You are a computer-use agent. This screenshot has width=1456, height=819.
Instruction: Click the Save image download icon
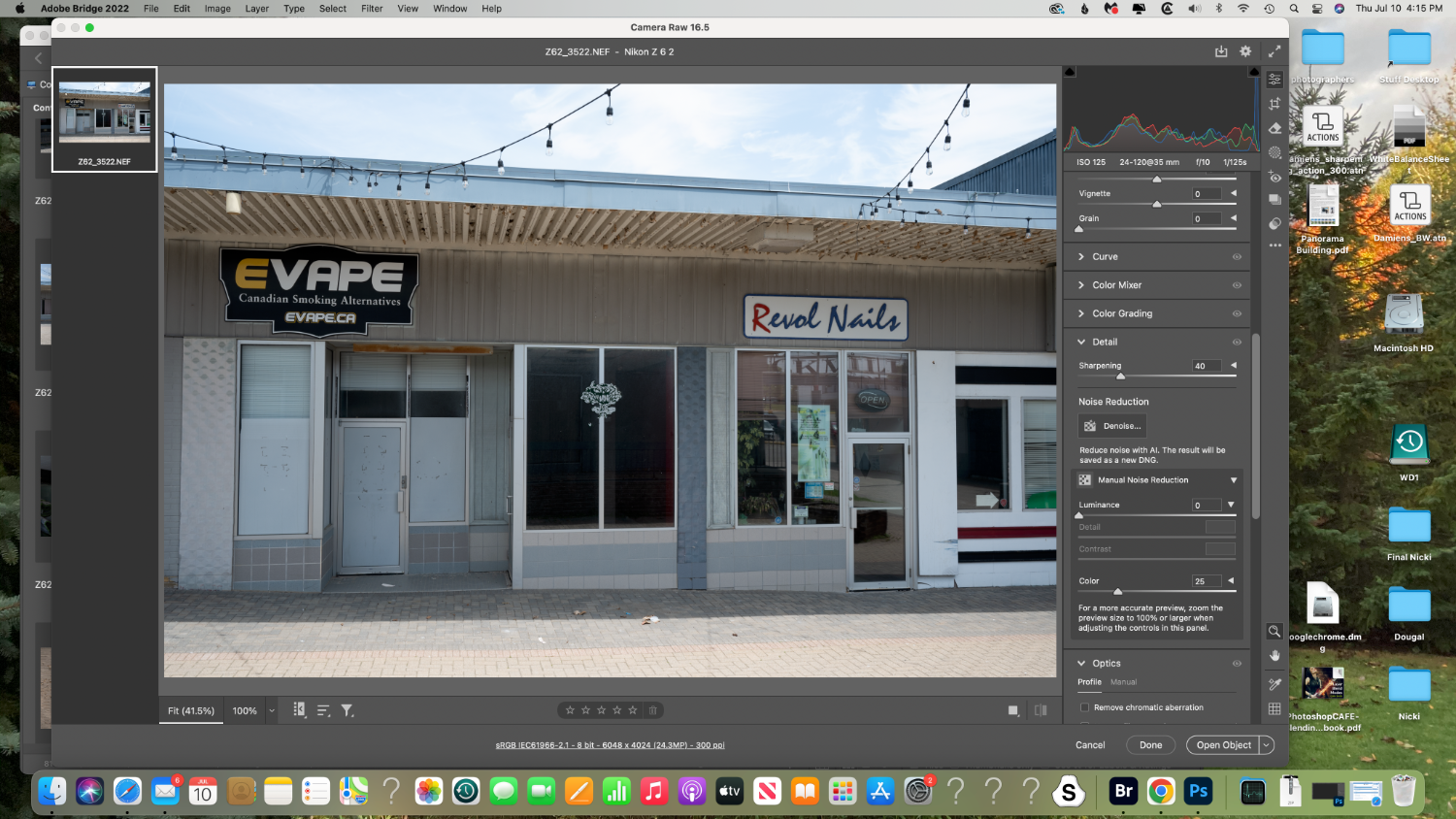[x=1221, y=51]
